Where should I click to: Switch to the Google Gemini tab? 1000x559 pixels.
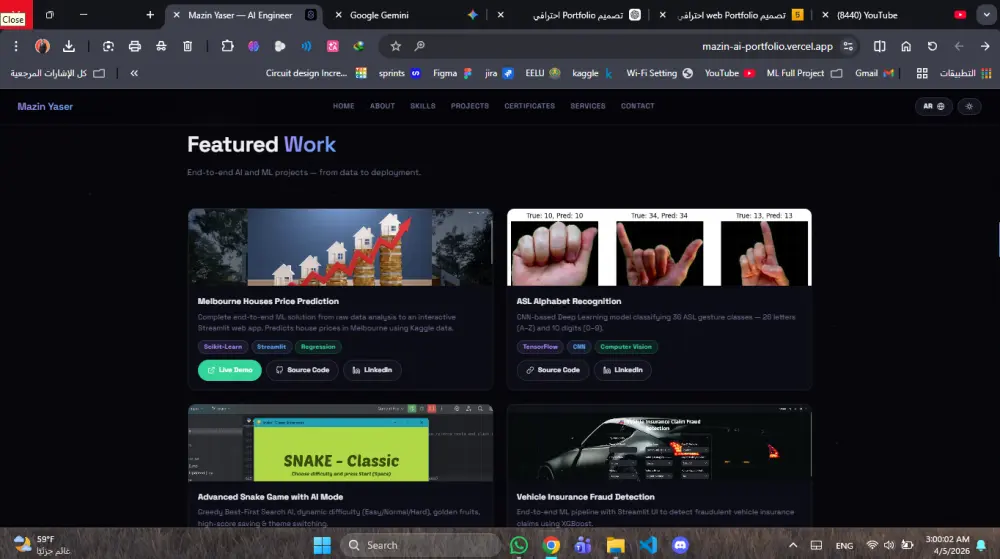pyautogui.click(x=379, y=15)
